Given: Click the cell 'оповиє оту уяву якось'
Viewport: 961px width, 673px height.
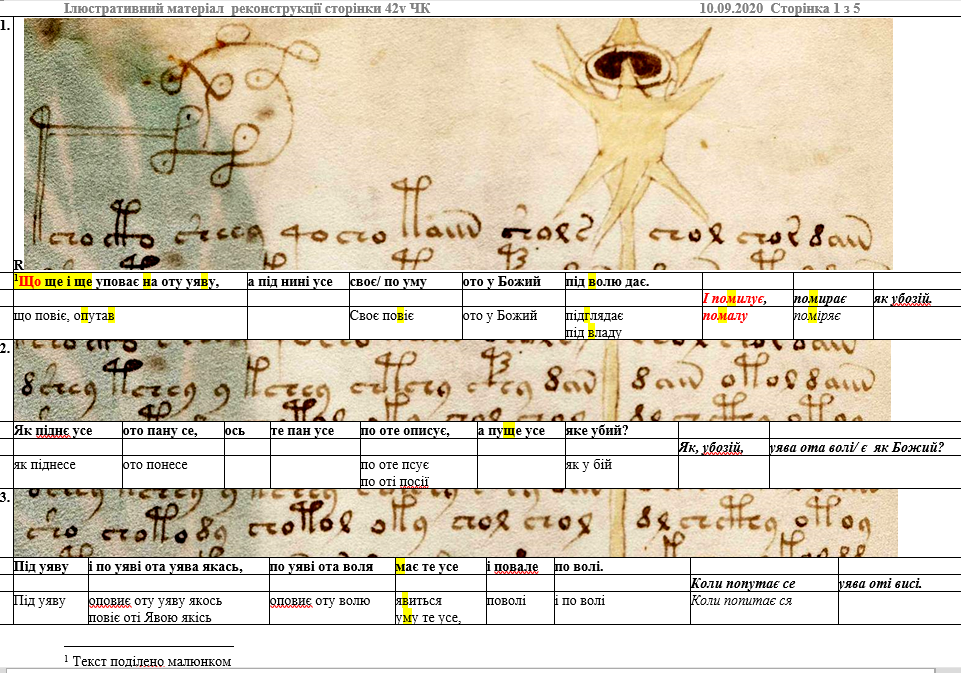Looking at the screenshot, I should 179,608.
